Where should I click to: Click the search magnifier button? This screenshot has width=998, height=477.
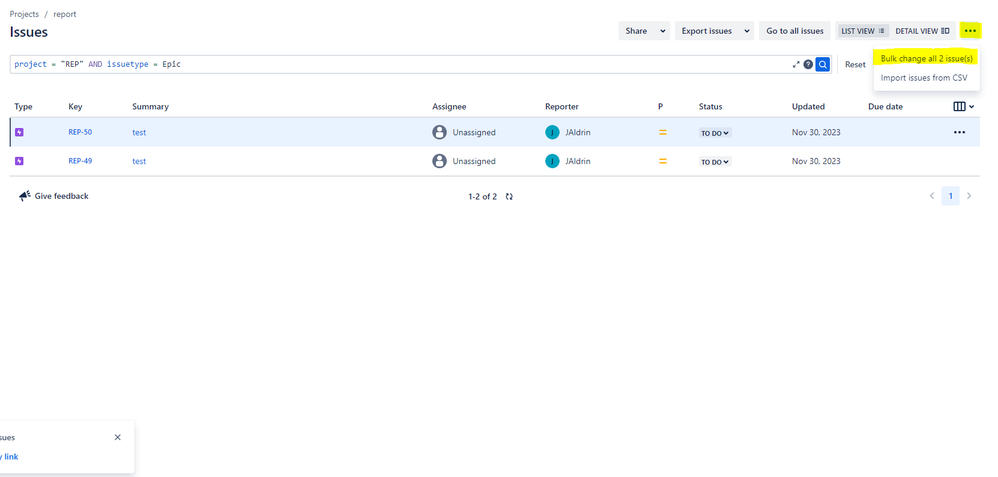[822, 64]
